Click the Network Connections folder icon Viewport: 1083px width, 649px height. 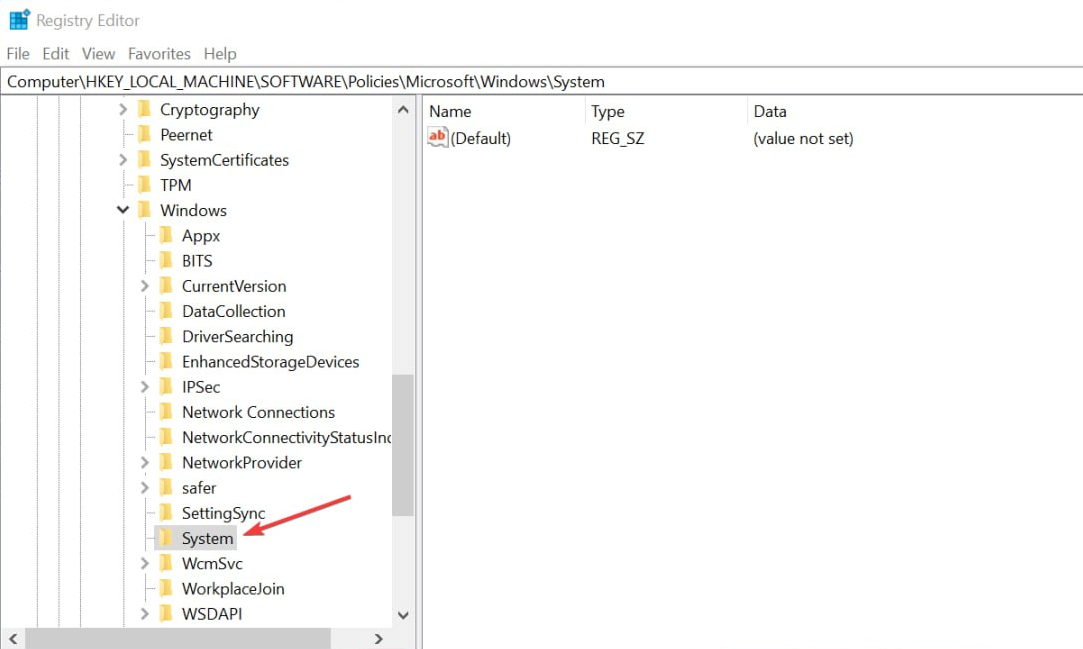pos(166,411)
